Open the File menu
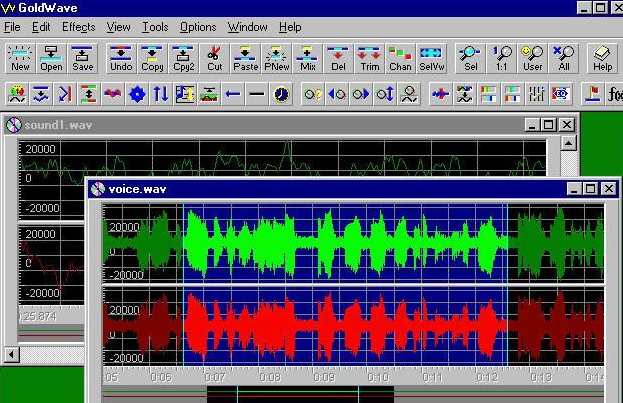Screen dimensions: 623x403 point(12,27)
